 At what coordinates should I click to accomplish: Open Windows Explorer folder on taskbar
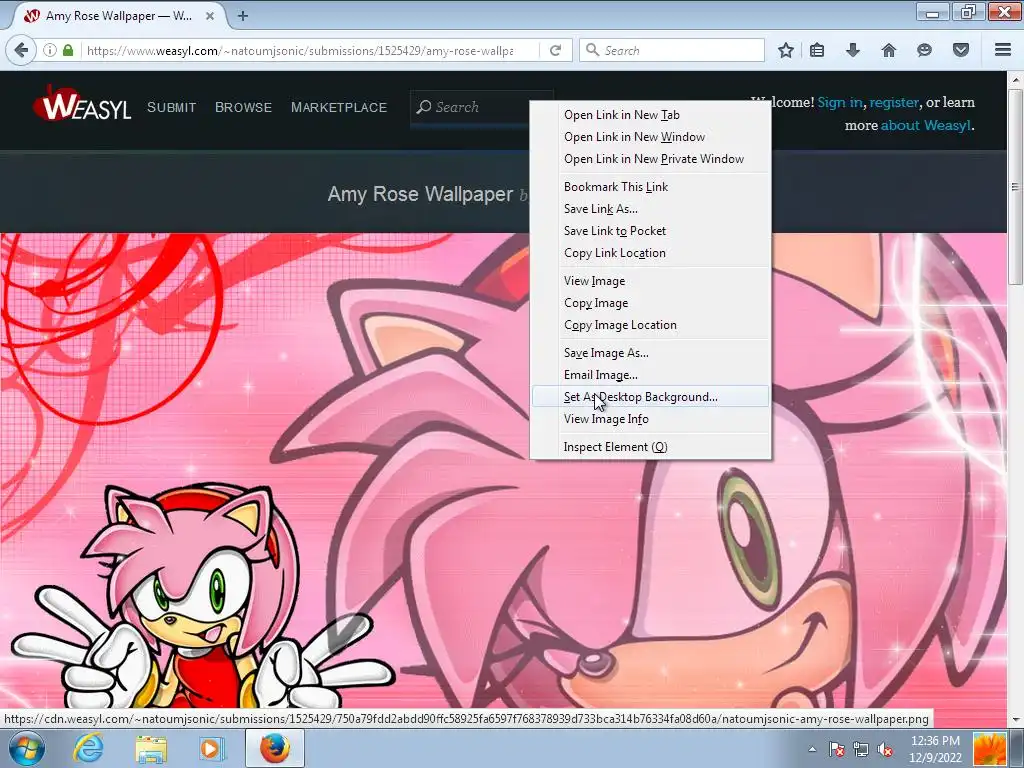pos(150,748)
